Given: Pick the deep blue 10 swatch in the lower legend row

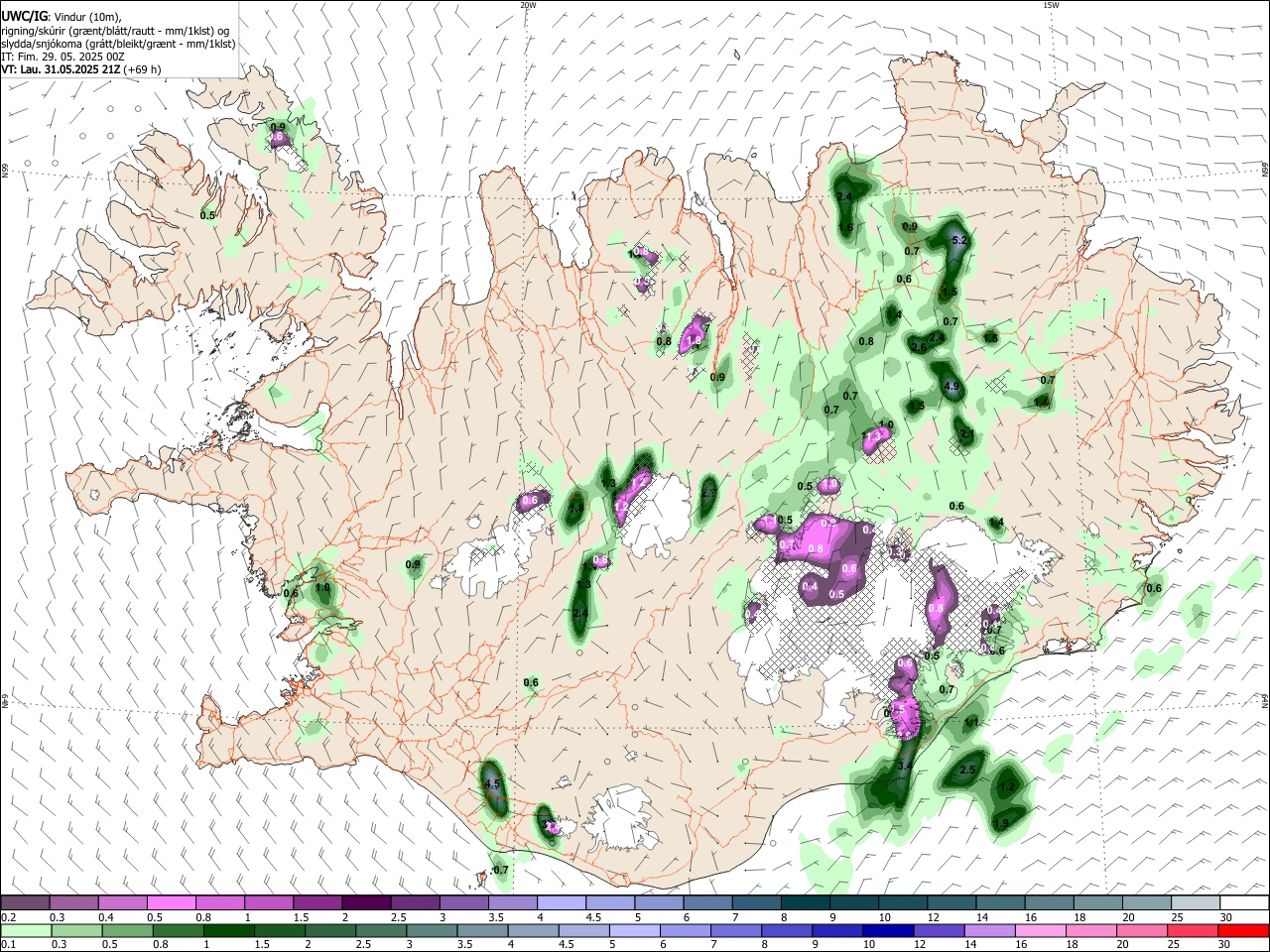Looking at the screenshot, I should pos(889,930).
